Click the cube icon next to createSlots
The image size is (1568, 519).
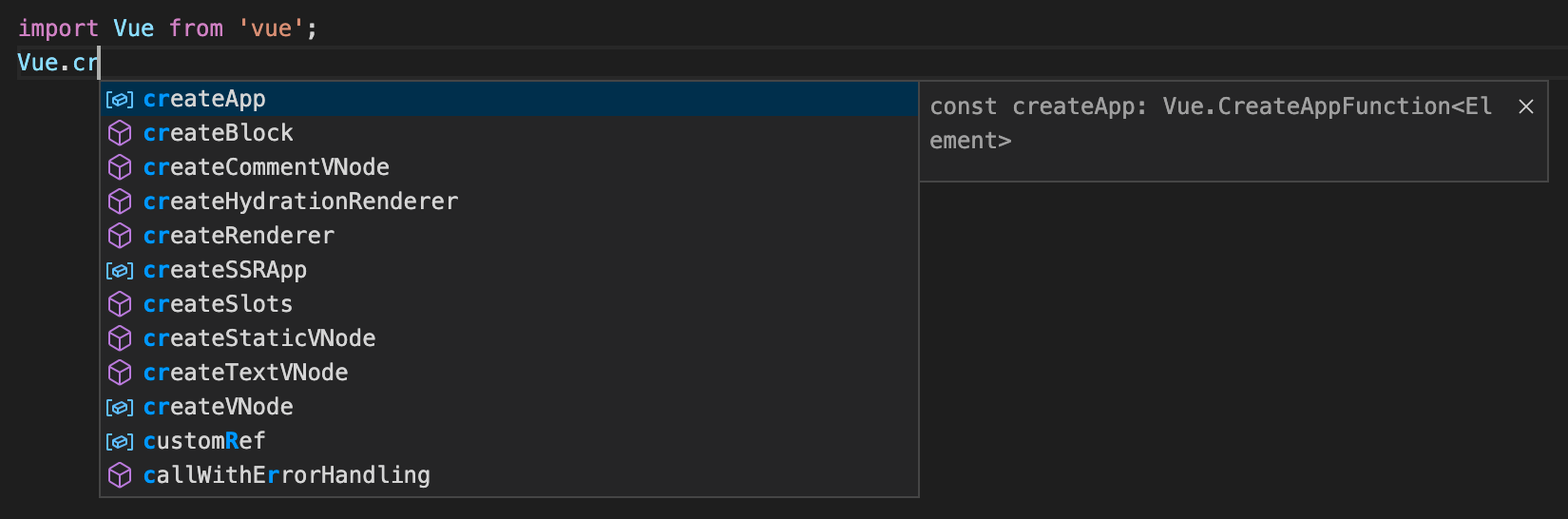pyautogui.click(x=120, y=304)
